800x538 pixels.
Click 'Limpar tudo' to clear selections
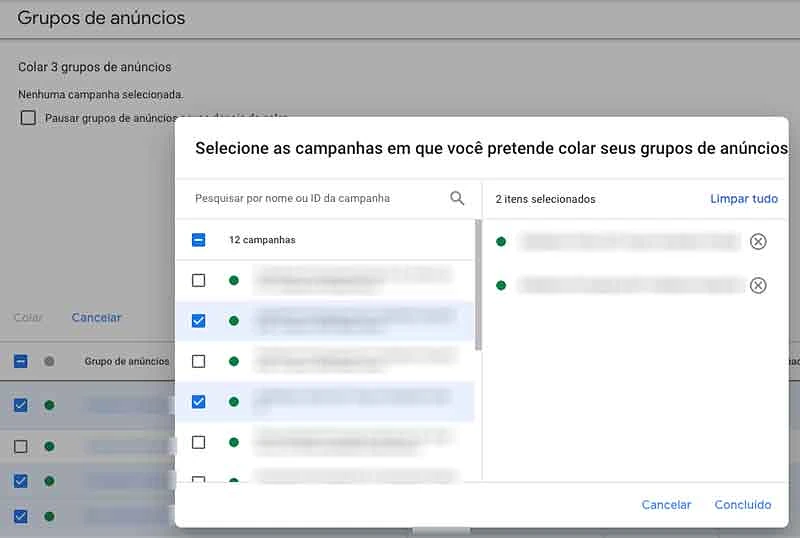[744, 199]
